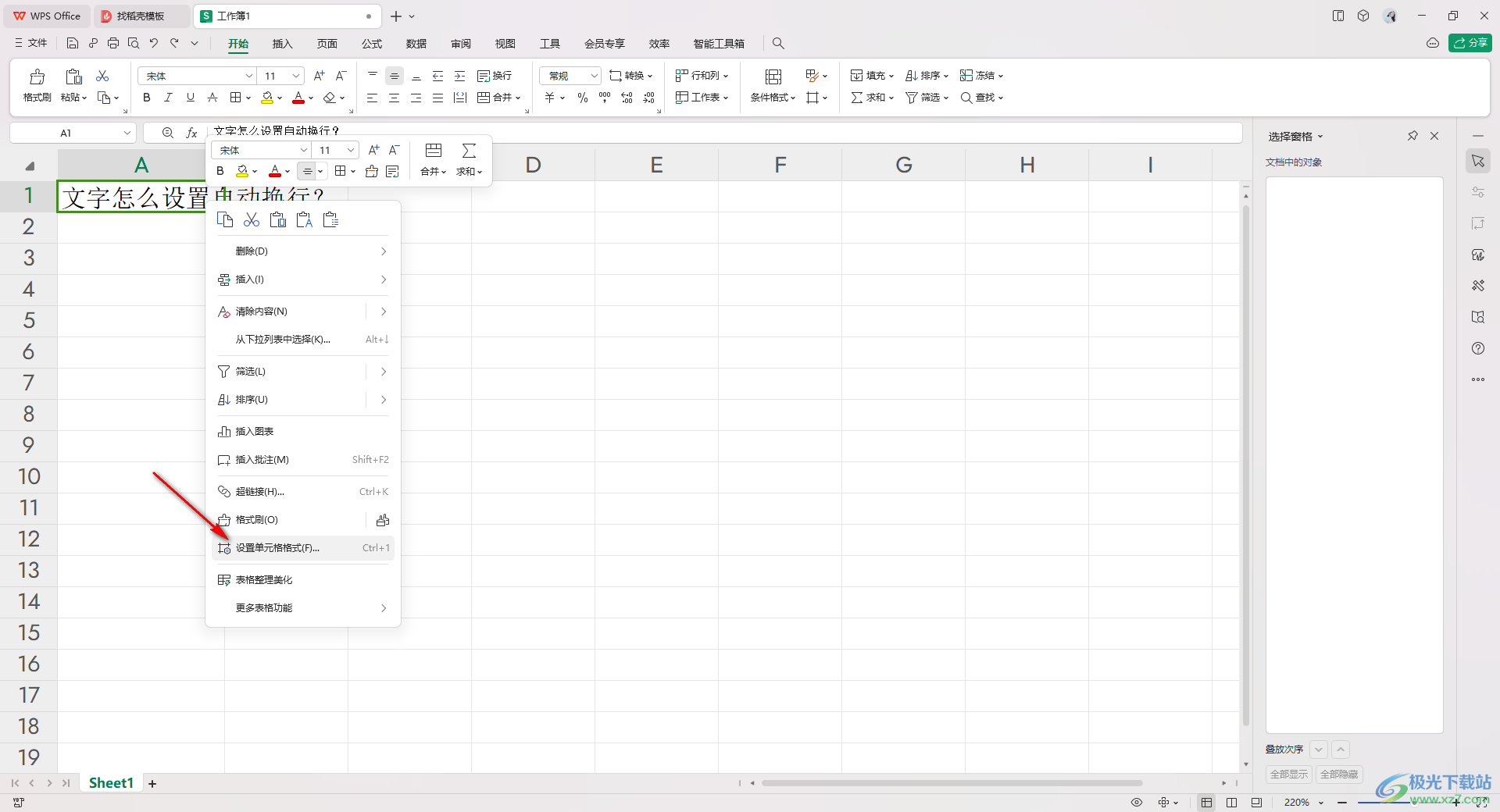Click the column D header
This screenshot has height=812, width=1500.
[533, 165]
